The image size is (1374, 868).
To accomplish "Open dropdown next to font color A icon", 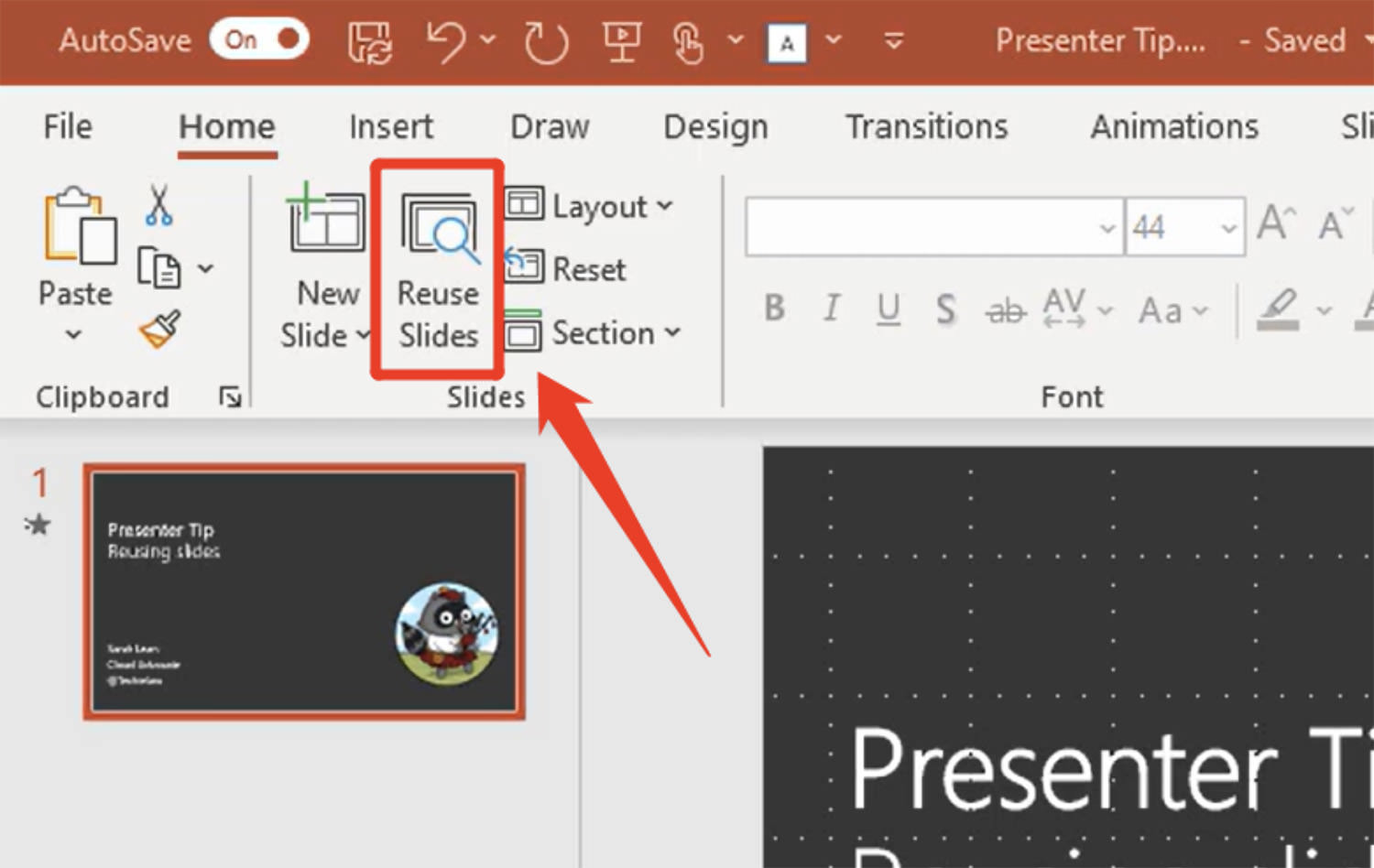I will click(x=833, y=39).
